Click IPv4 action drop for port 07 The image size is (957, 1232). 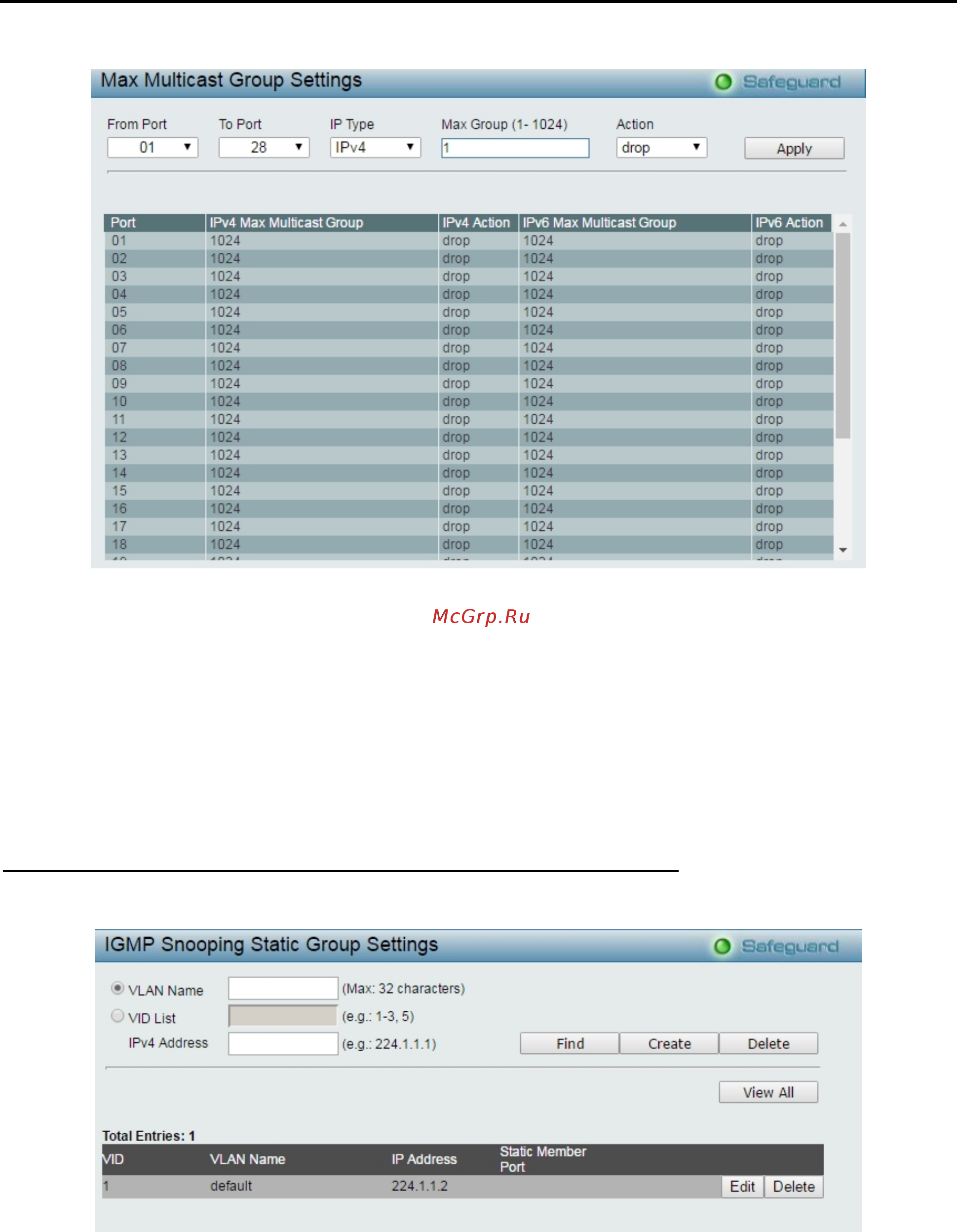click(x=456, y=348)
